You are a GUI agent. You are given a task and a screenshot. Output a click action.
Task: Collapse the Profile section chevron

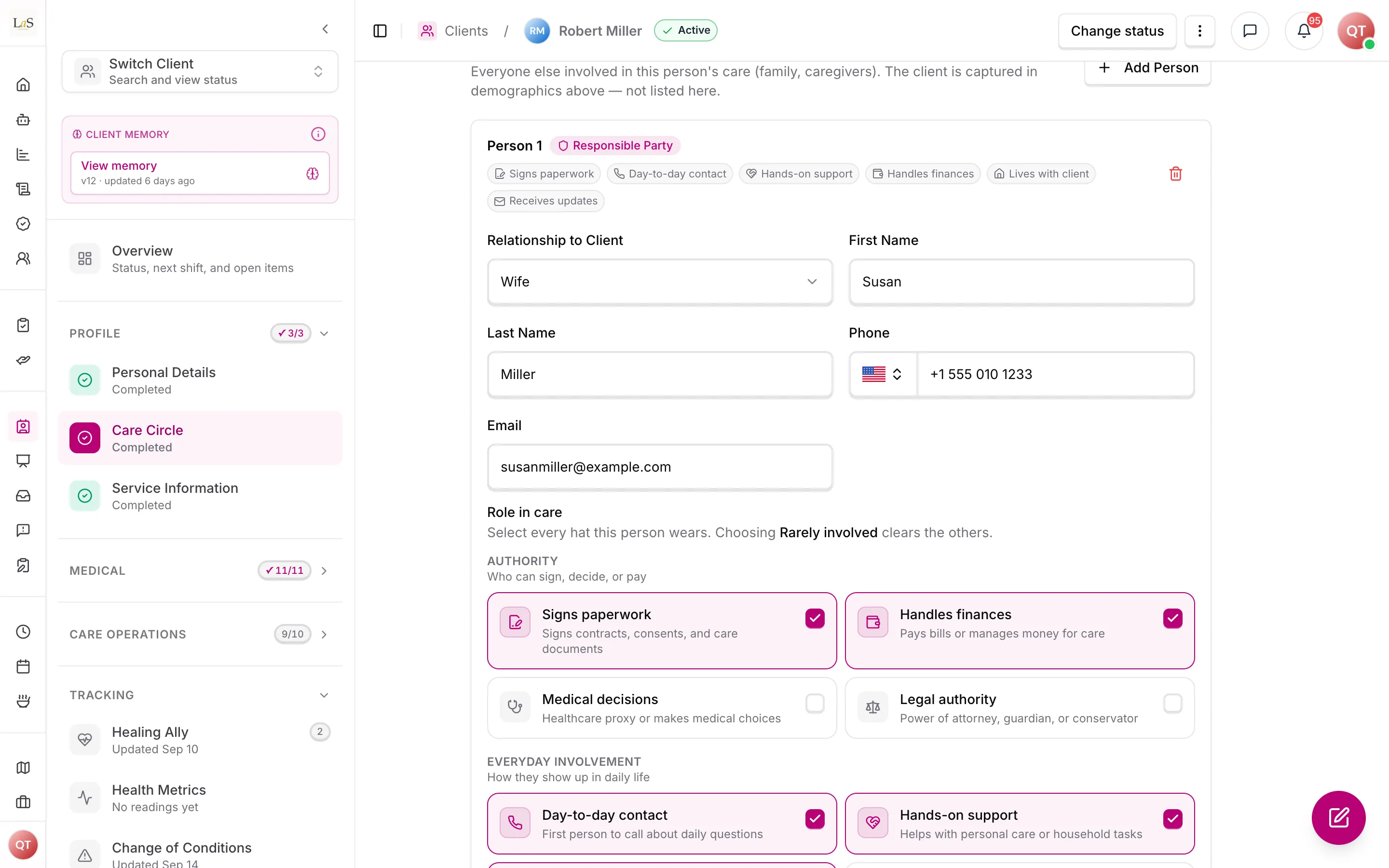(x=324, y=334)
